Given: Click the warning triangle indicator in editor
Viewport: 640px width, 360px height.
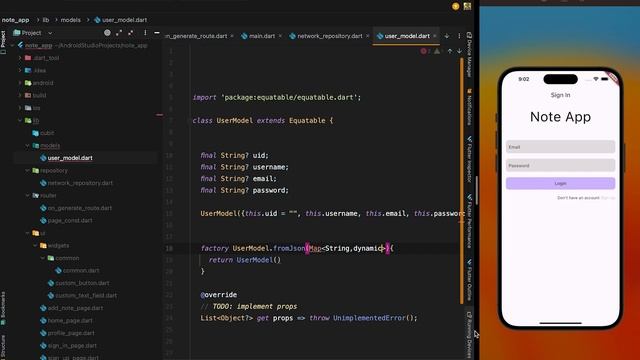Looking at the screenshot, I should pyautogui.click(x=438, y=51).
